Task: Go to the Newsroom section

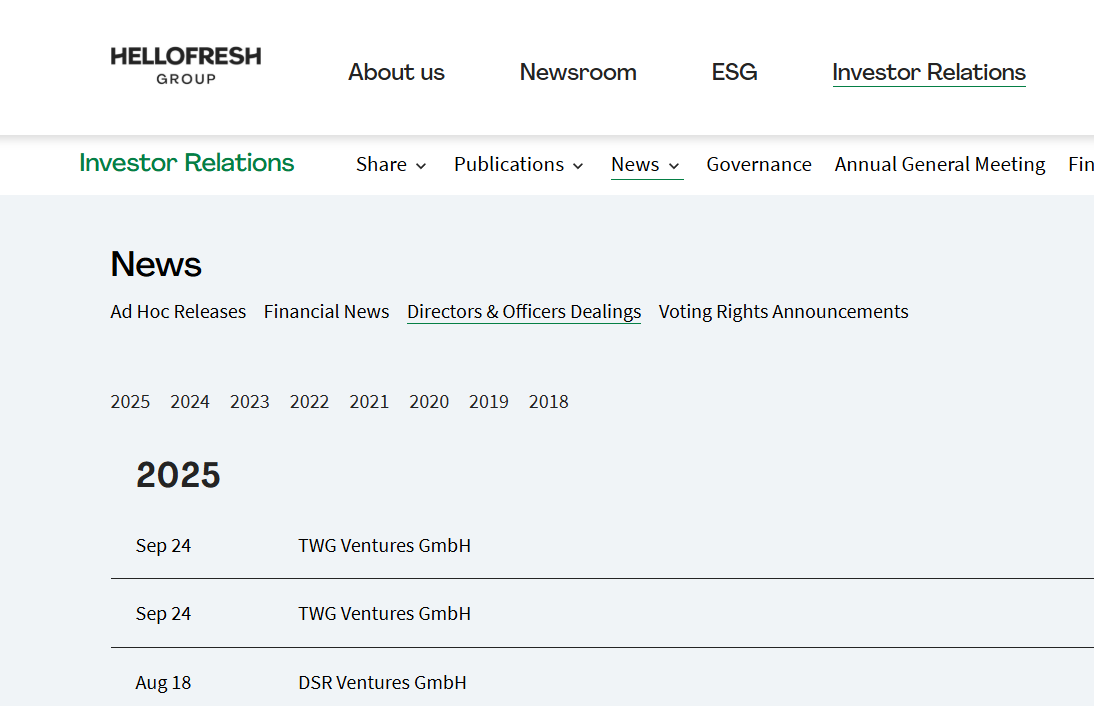Action: (578, 72)
